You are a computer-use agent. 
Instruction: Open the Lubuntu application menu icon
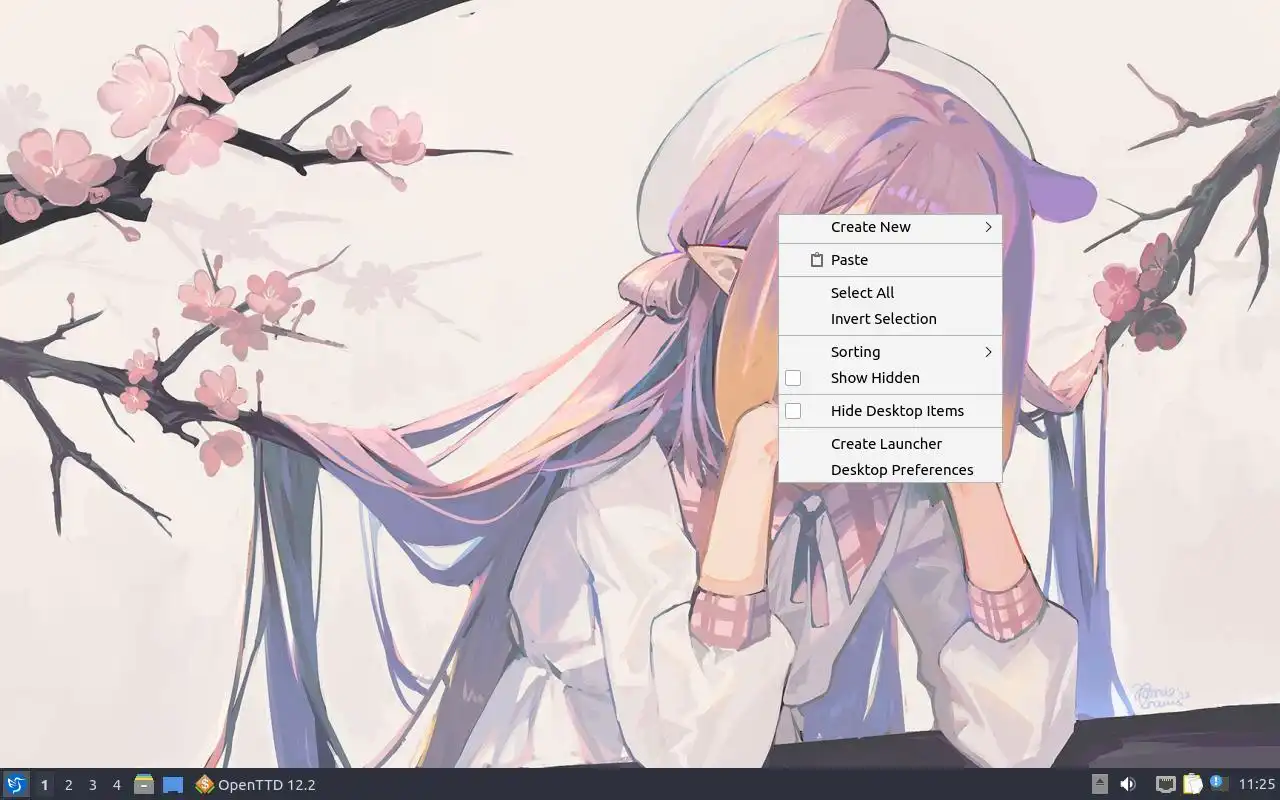click(x=15, y=785)
